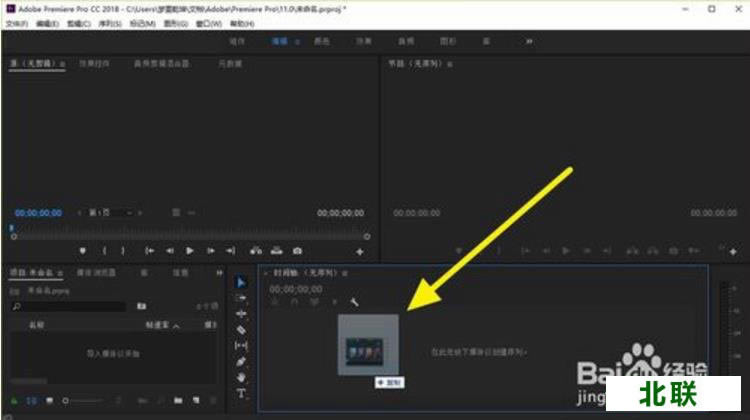Select the Type (T) tool
This screenshot has width=750, height=420.
241,393
